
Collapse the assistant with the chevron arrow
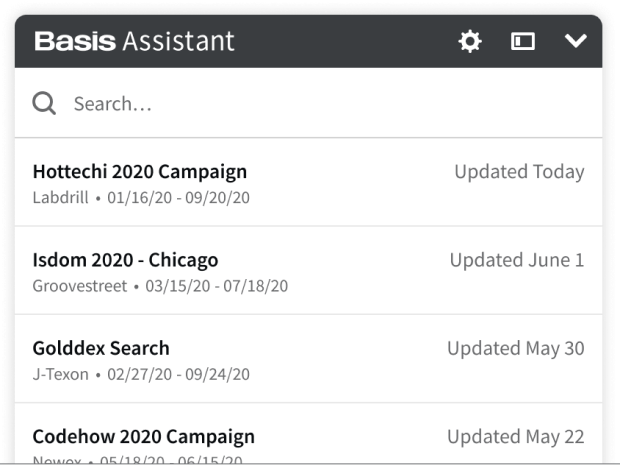click(575, 41)
